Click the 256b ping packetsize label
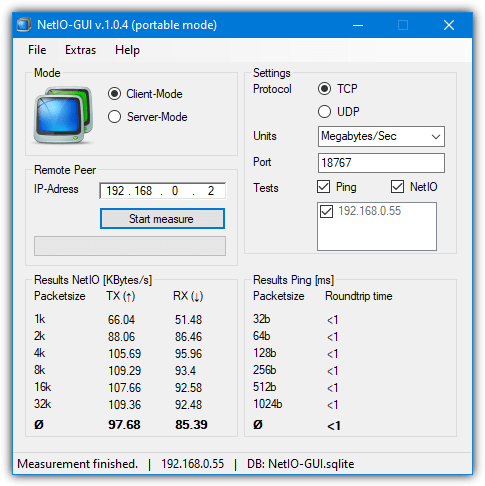The height and width of the screenshot is (486, 485). pos(265,370)
